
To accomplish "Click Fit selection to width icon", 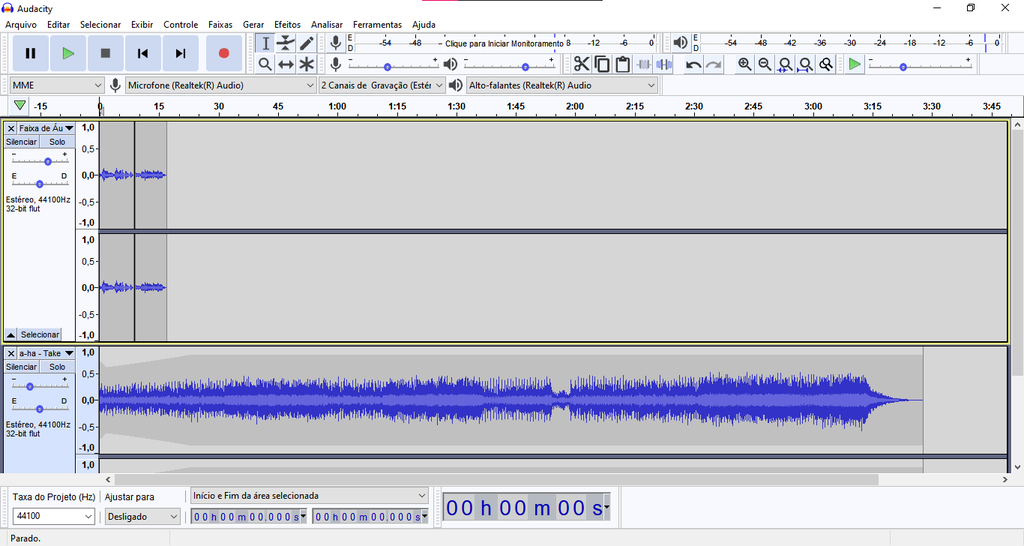I will point(786,64).
